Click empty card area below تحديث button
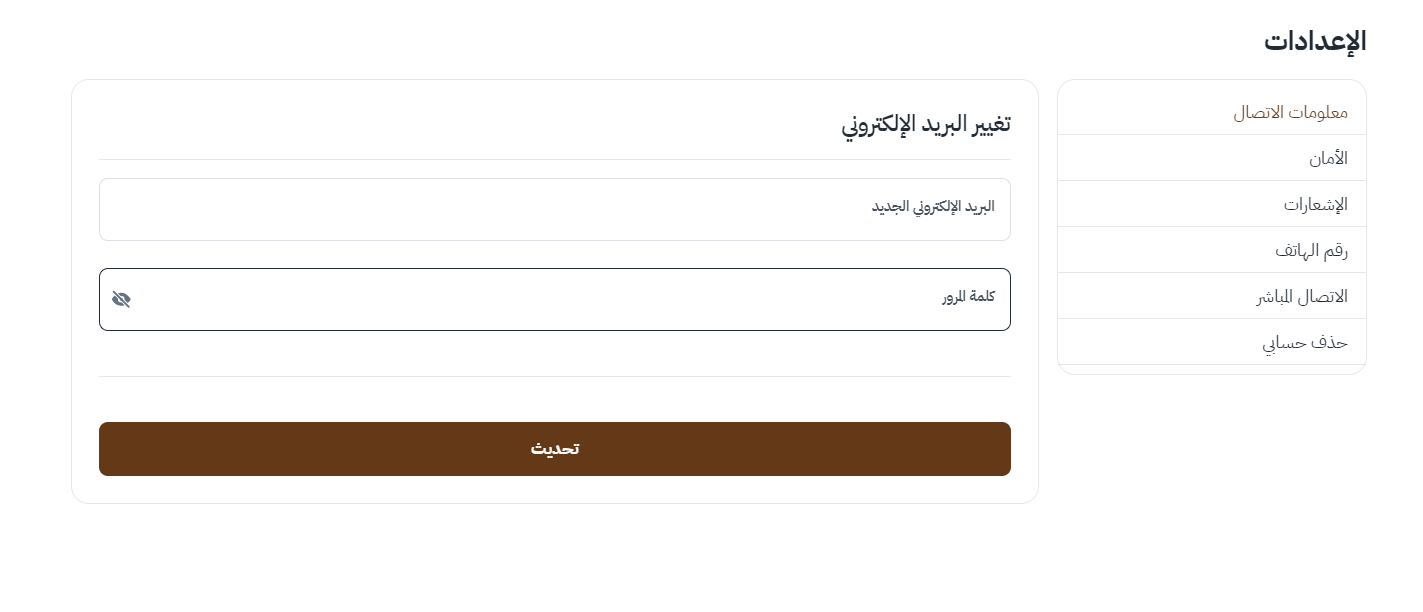This screenshot has height=612, width=1423. [x=554, y=489]
